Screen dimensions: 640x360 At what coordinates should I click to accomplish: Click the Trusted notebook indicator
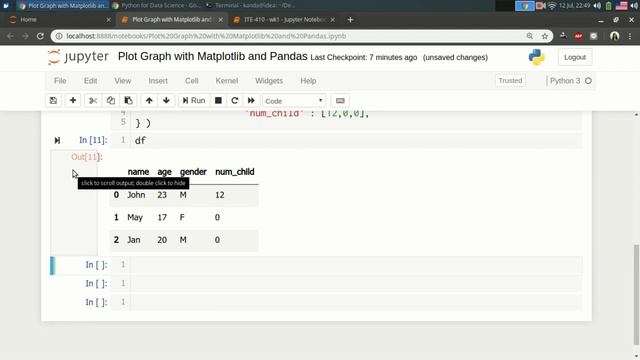point(510,80)
